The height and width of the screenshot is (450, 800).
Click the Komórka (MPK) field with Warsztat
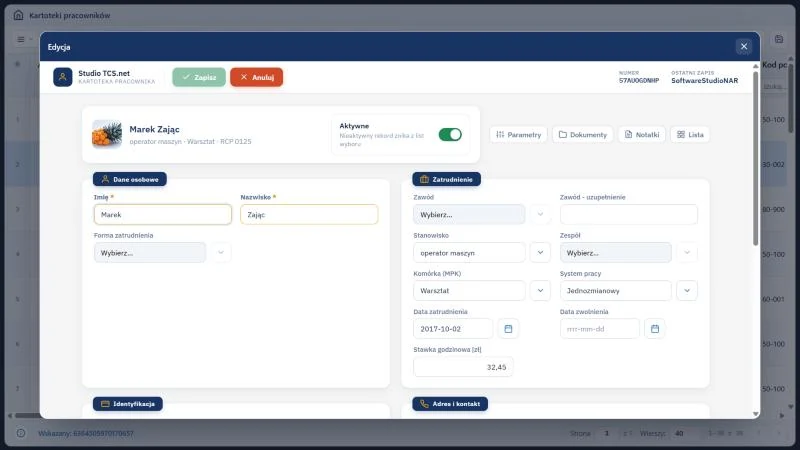[x=469, y=291]
